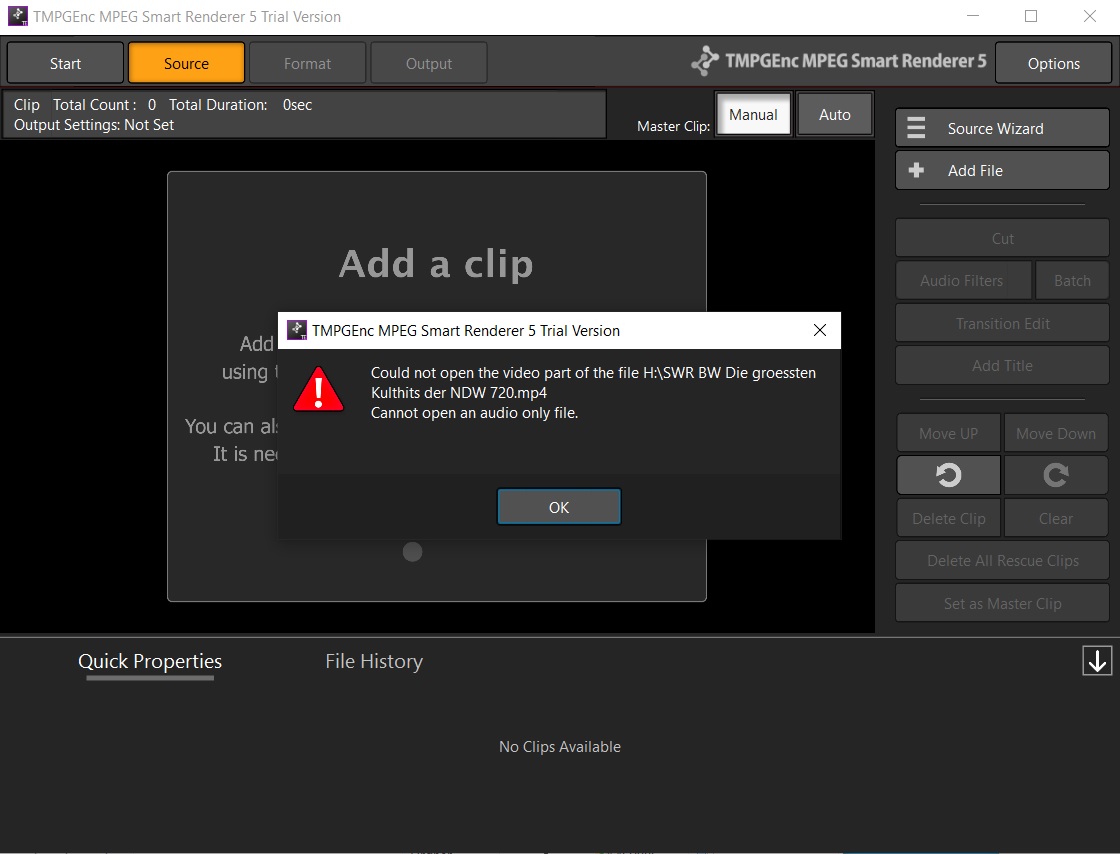Minimize the main application window
The image size is (1120, 854).
point(972,16)
